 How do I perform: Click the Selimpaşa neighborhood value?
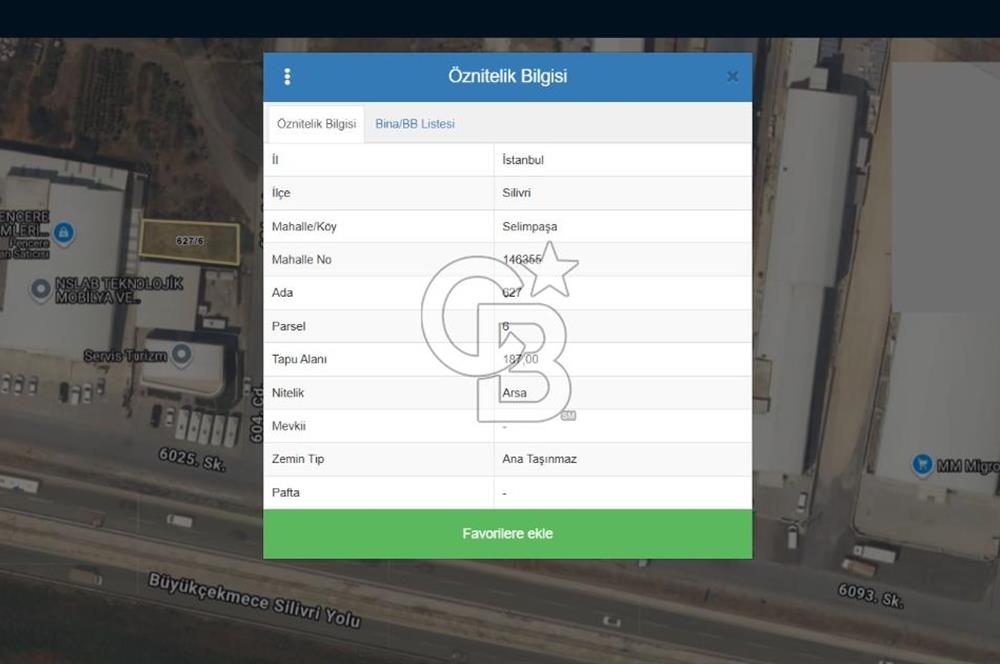click(529, 226)
